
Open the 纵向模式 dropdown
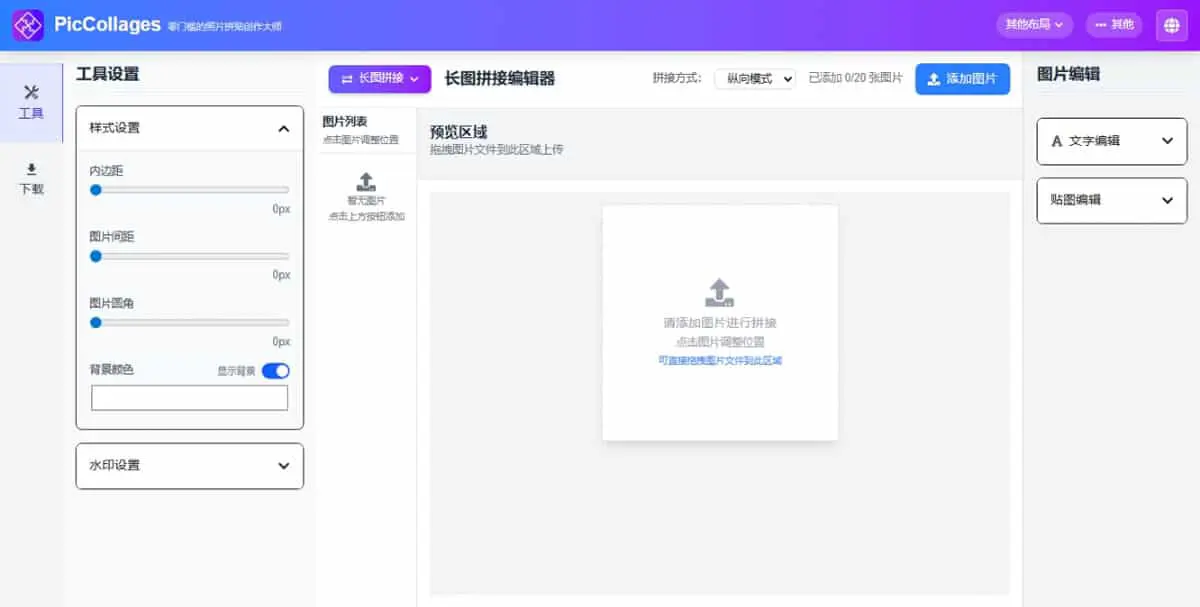coord(755,78)
